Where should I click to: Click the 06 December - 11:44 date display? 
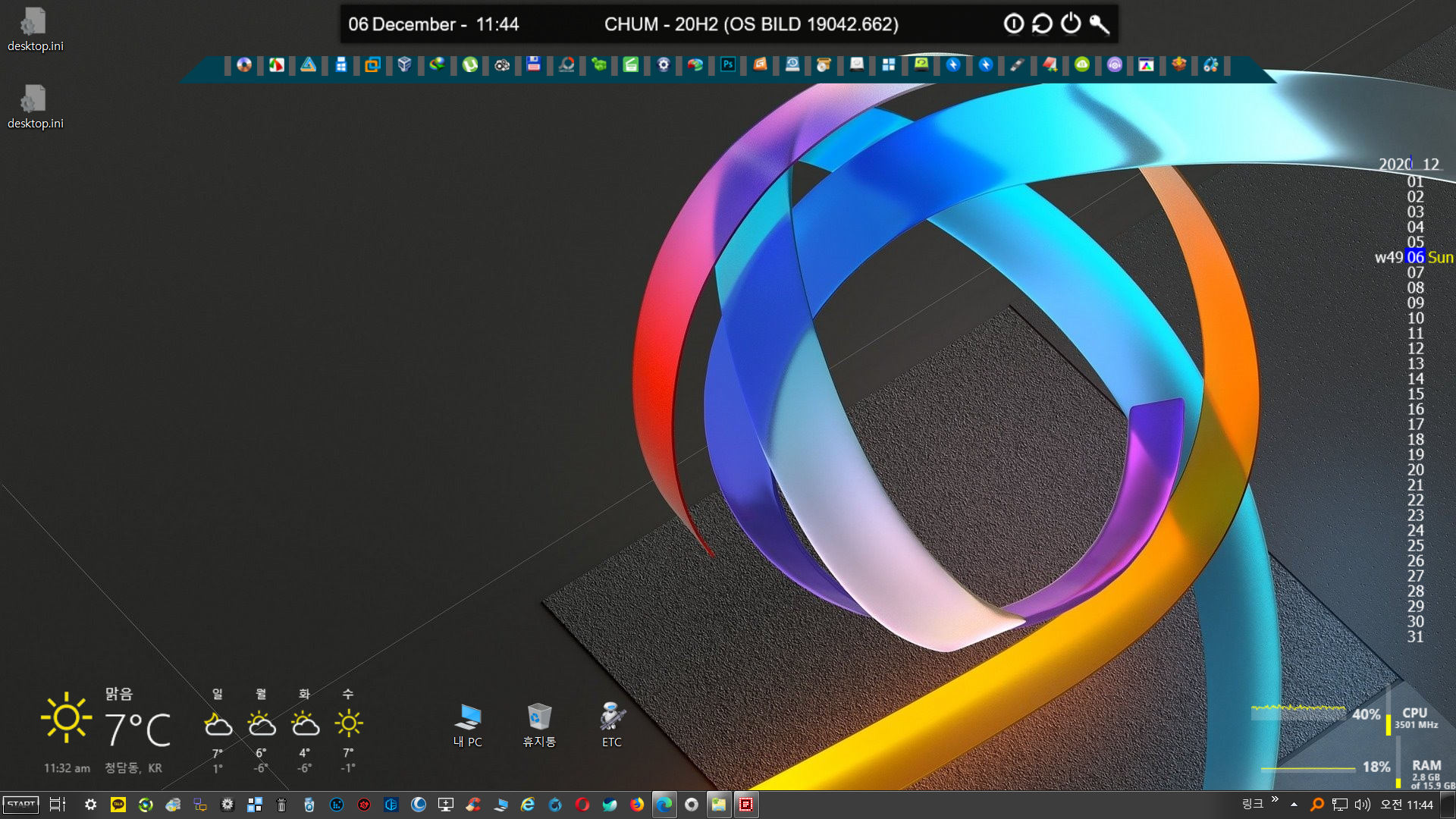(433, 24)
